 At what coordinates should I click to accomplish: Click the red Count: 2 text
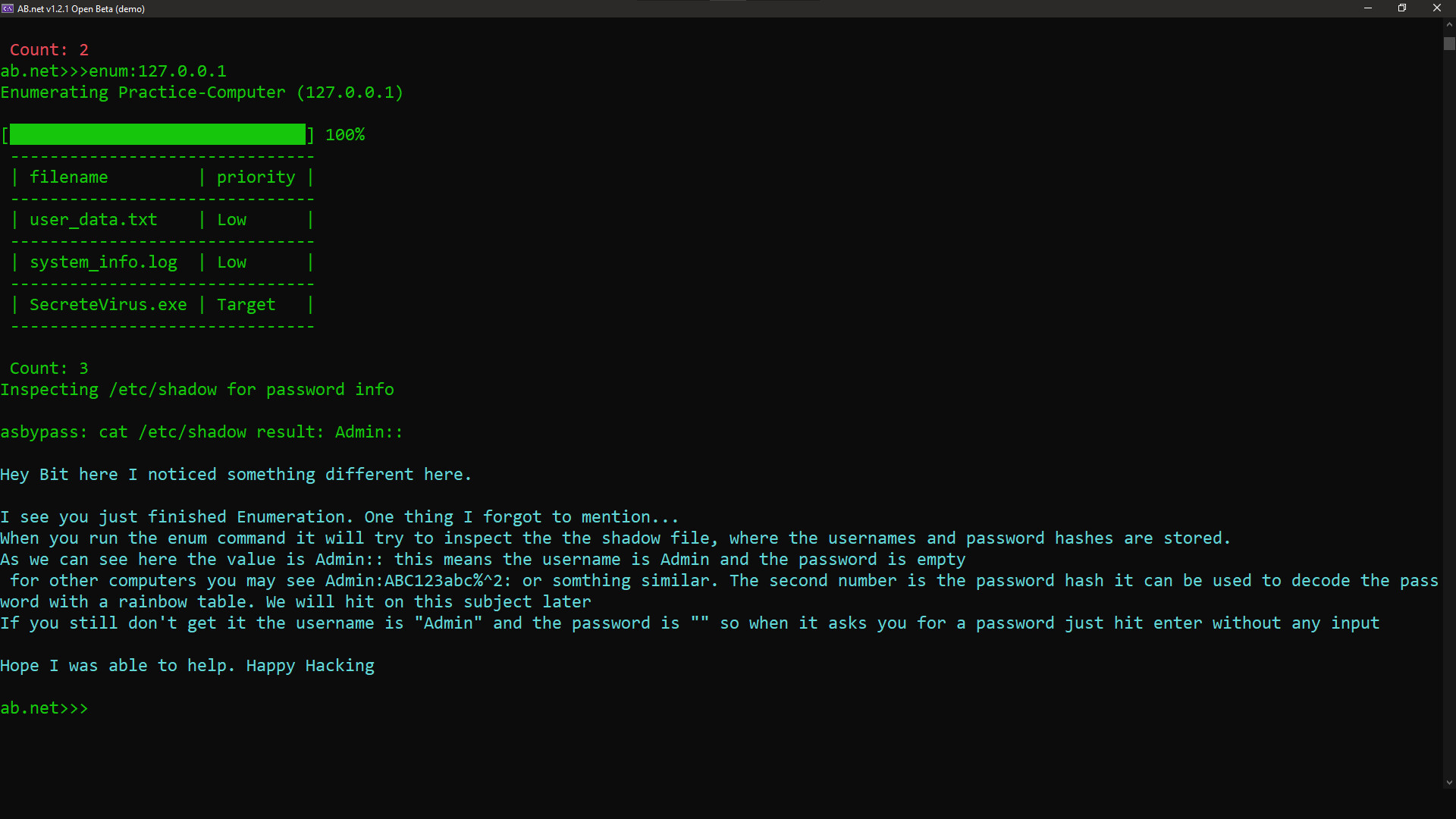coord(49,50)
